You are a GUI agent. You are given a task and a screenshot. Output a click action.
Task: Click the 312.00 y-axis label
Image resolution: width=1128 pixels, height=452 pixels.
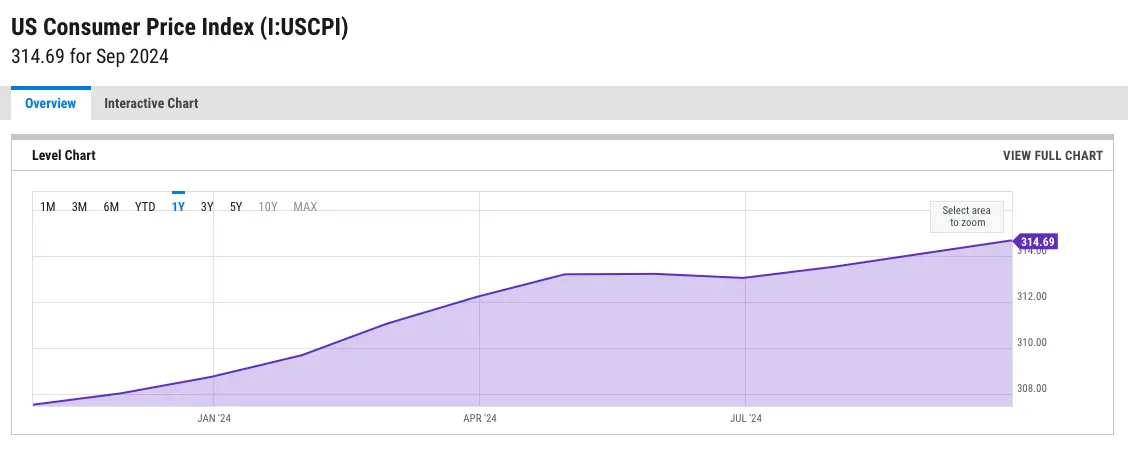click(x=1032, y=296)
